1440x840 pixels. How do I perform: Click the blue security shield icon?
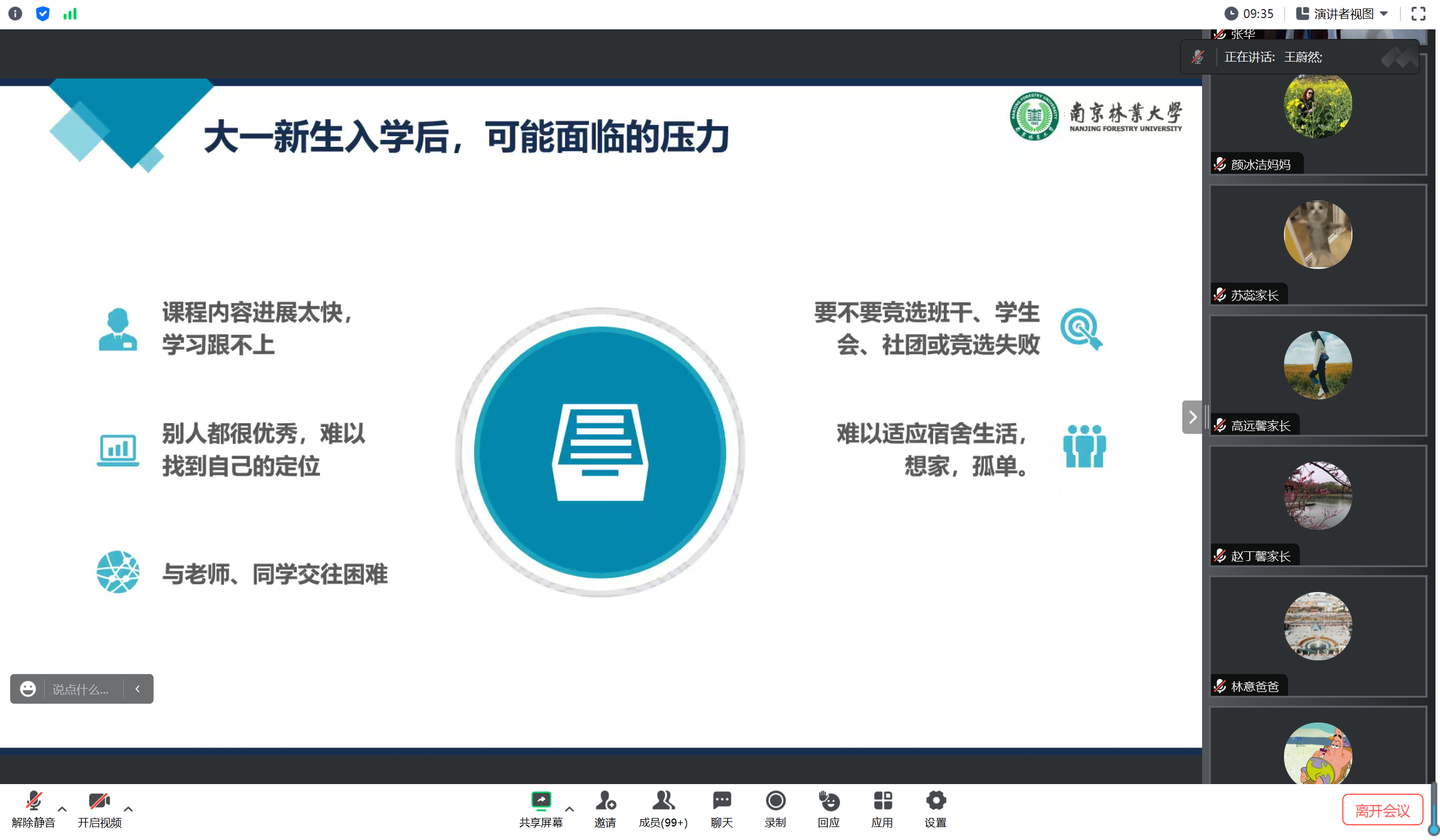point(43,14)
